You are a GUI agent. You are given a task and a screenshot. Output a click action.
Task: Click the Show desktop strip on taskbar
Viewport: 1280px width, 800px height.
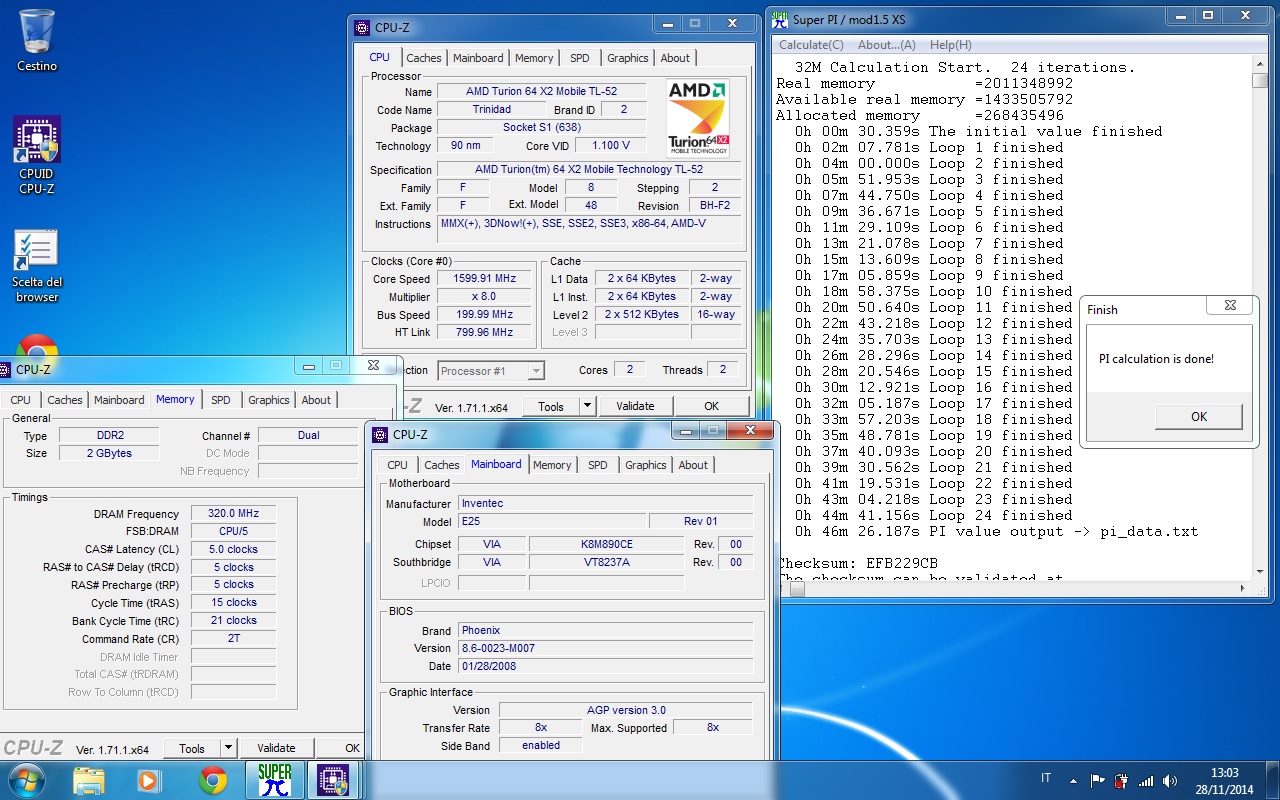pyautogui.click(x=1273, y=780)
